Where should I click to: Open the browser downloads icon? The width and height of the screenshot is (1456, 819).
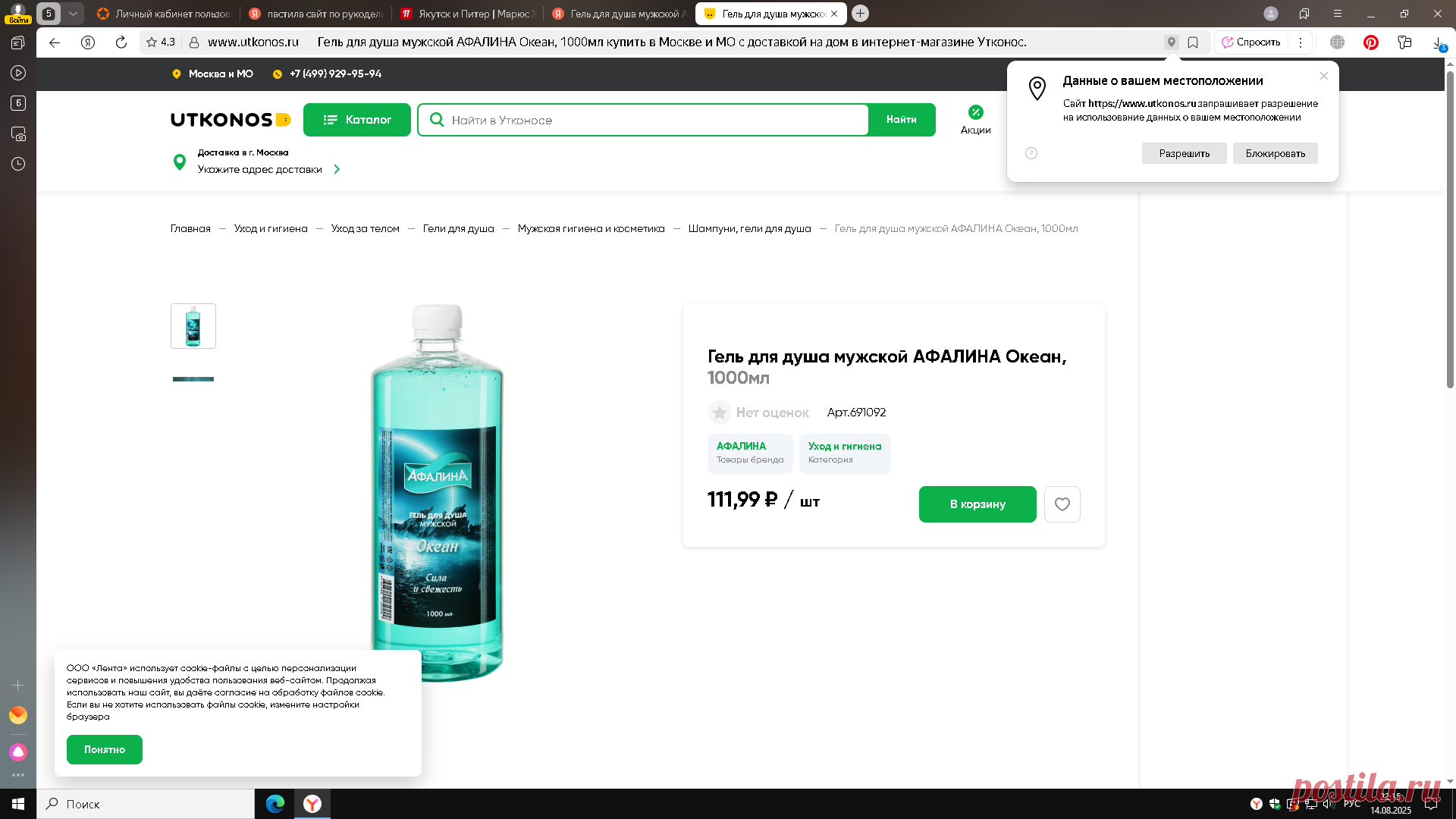1439,44
